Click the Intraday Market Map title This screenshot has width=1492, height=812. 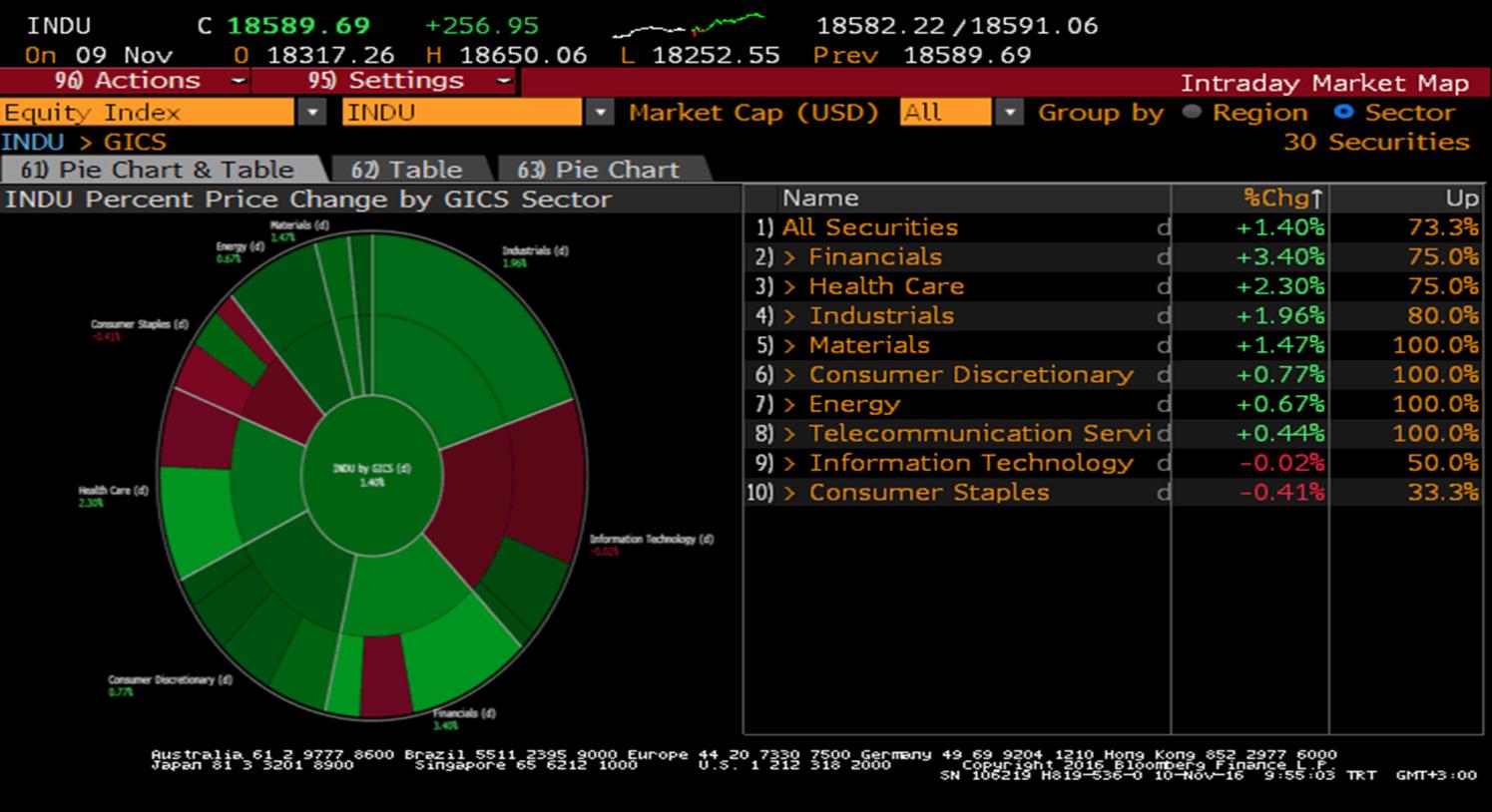(1324, 83)
